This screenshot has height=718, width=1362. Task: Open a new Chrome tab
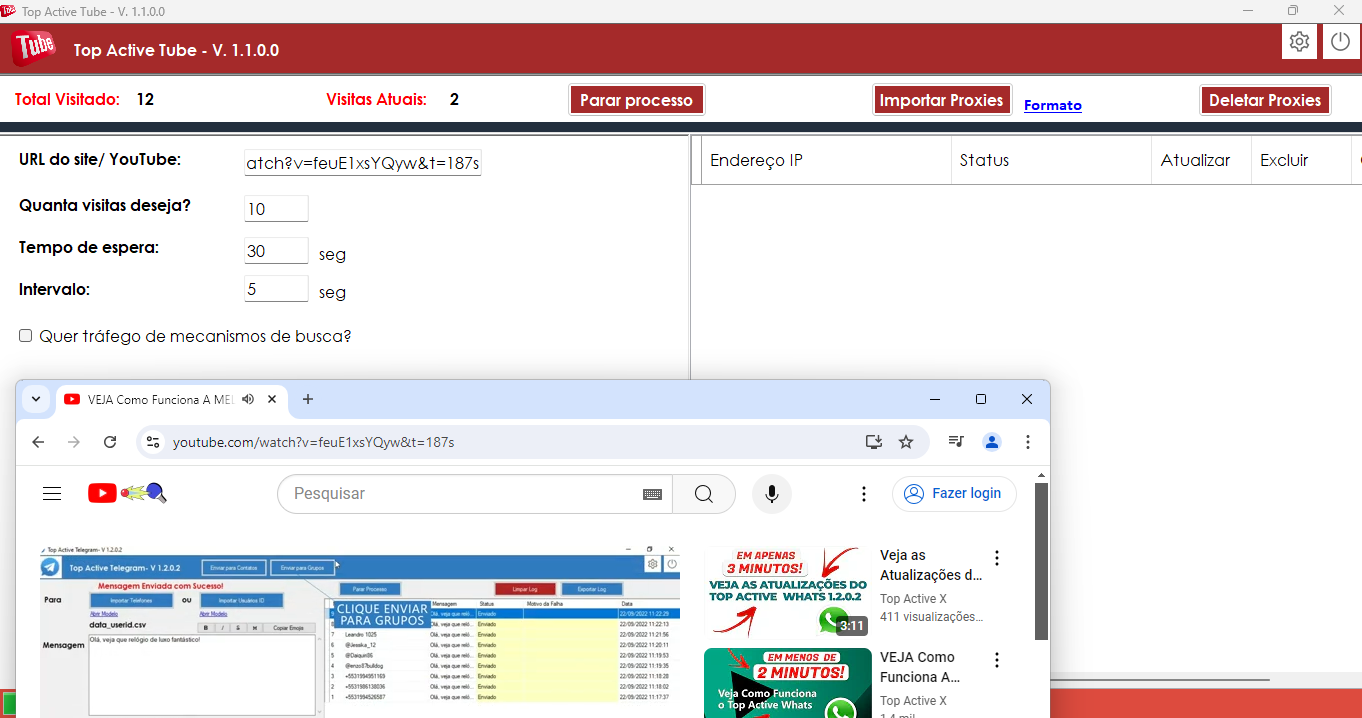tap(308, 399)
